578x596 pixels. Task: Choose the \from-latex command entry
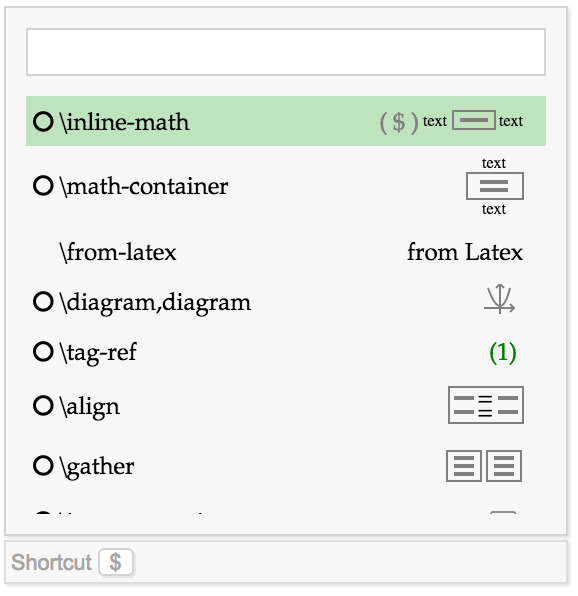(286, 252)
